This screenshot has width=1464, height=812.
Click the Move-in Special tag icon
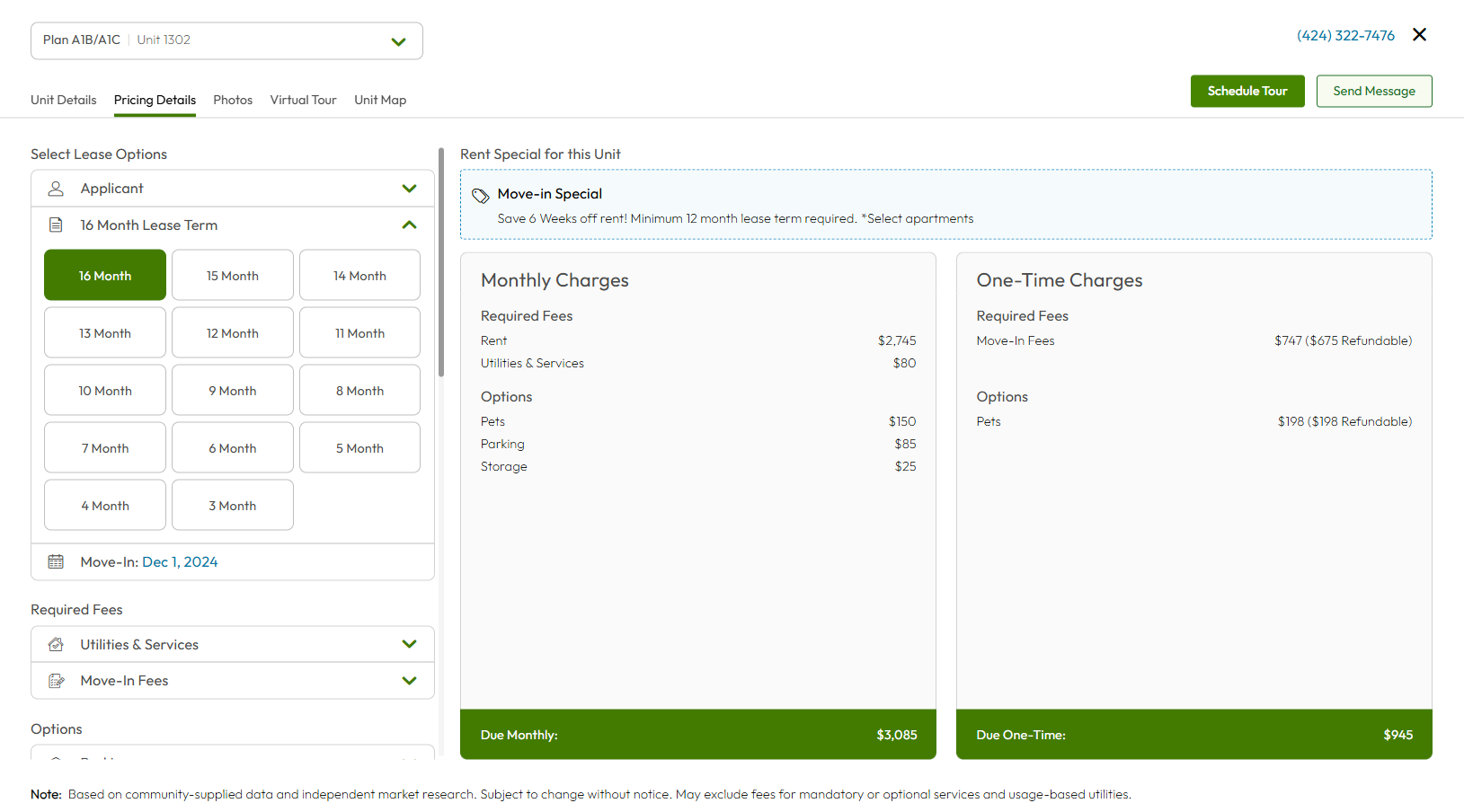481,195
